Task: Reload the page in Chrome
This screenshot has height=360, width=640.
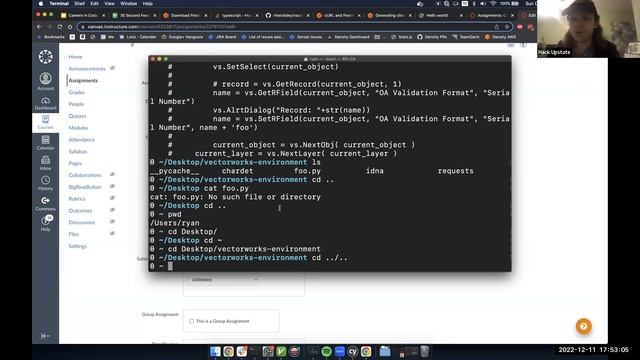Action: tap(60, 27)
